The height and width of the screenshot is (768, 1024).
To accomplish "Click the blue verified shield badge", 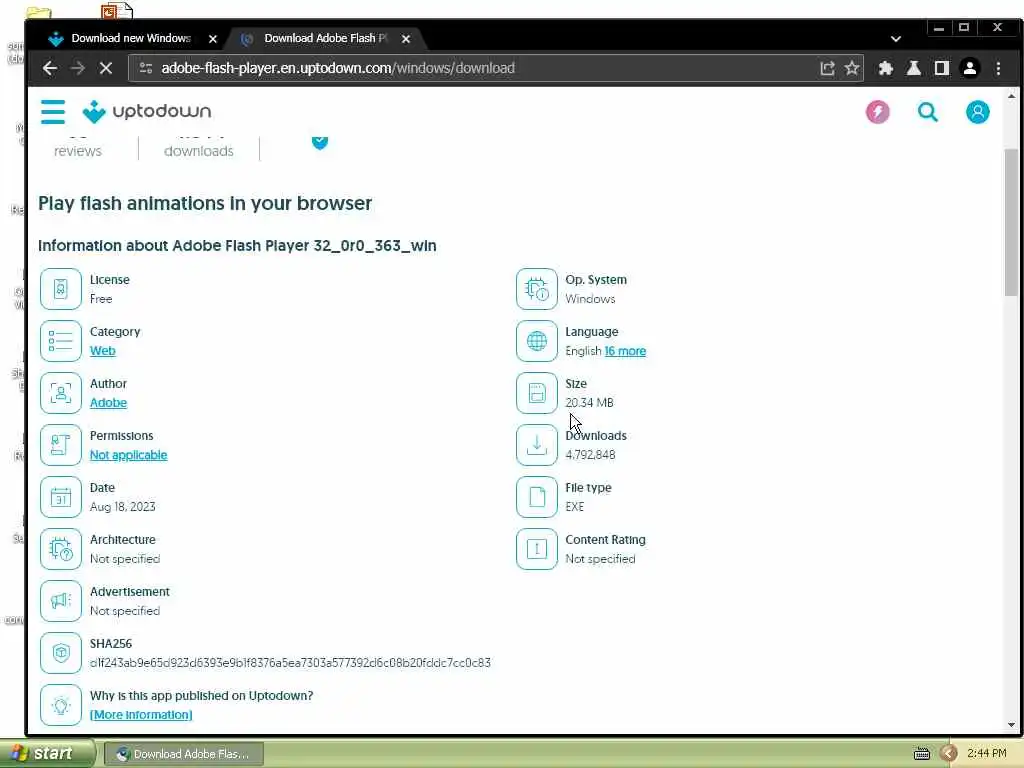I will [x=319, y=142].
